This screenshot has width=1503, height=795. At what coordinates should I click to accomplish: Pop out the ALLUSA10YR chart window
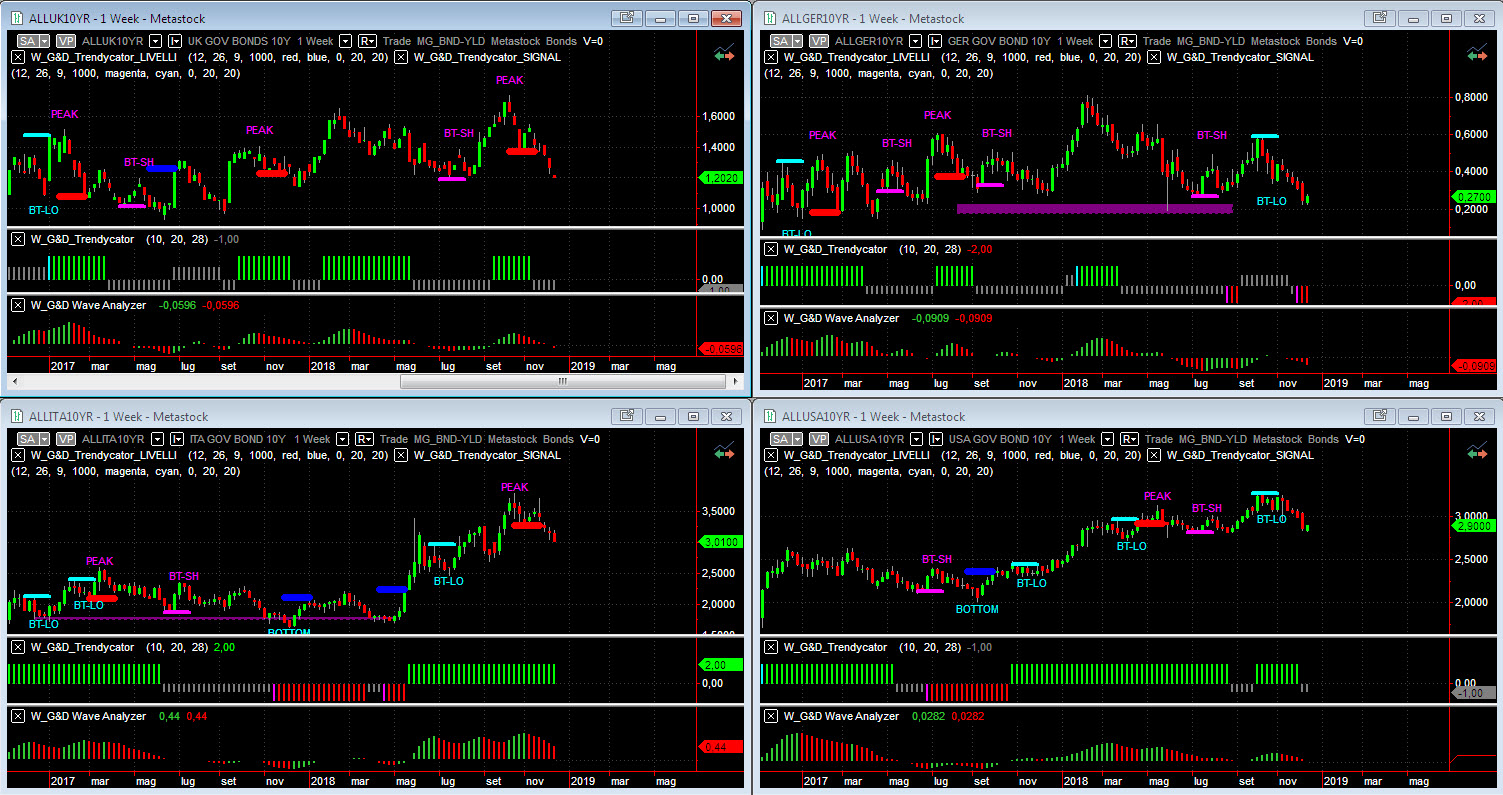pyautogui.click(x=1379, y=416)
